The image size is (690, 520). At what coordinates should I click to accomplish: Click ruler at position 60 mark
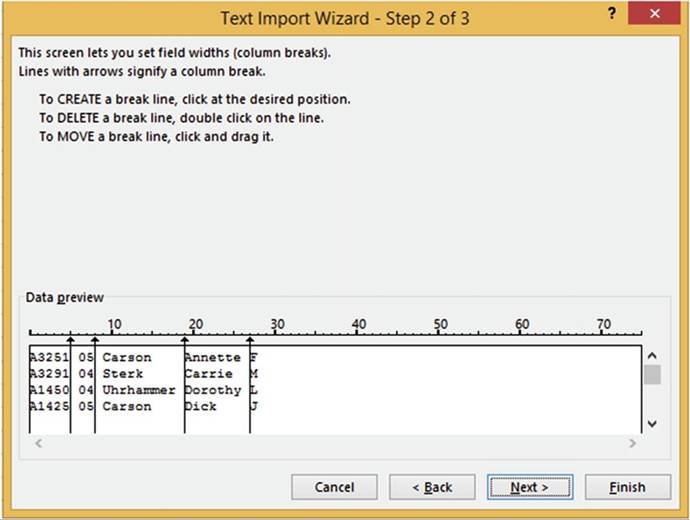point(520,334)
